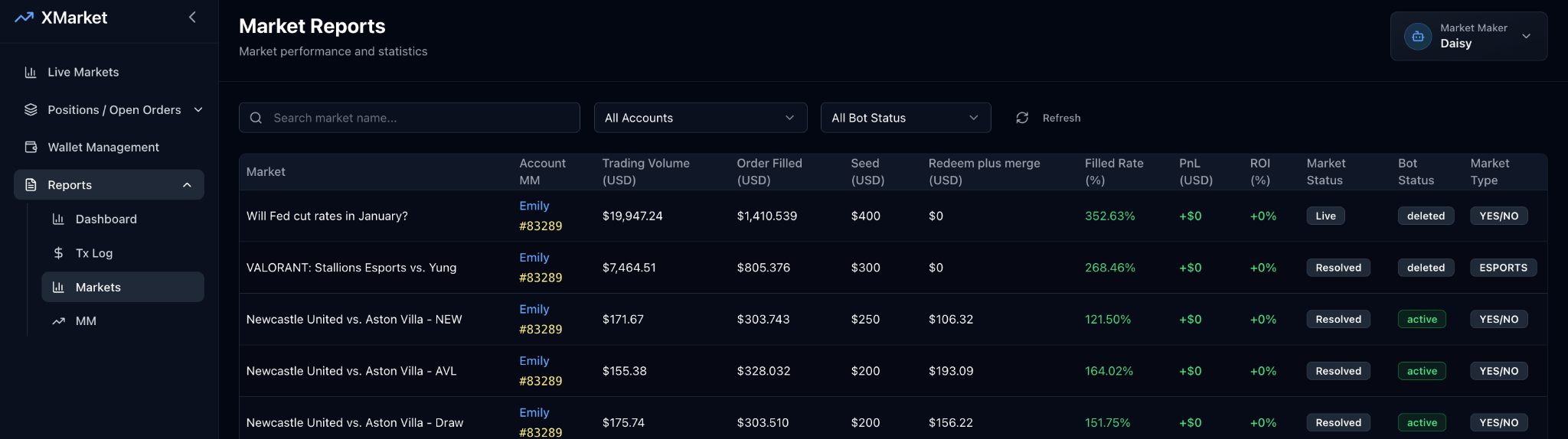Click the refresh arrows icon

click(1022, 118)
